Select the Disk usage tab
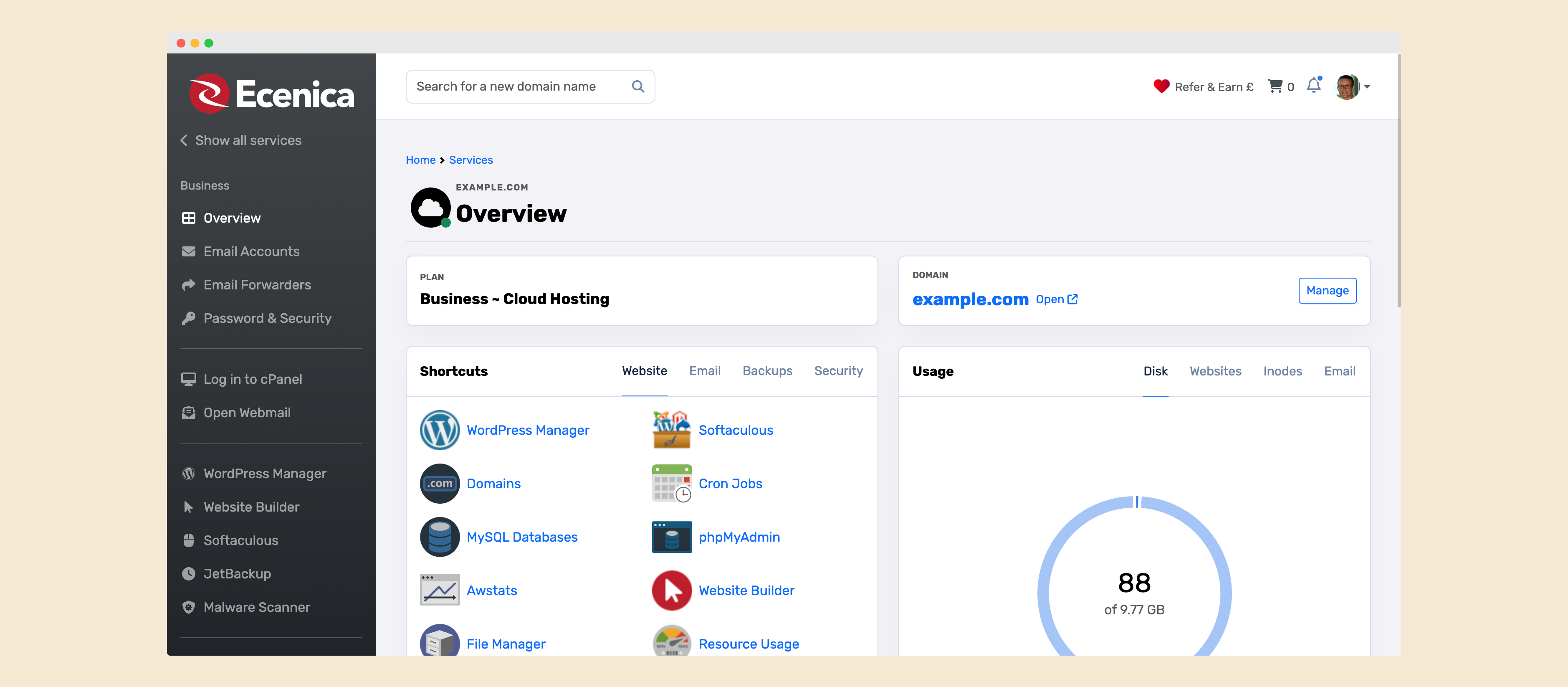The height and width of the screenshot is (687, 1568). pyautogui.click(x=1155, y=372)
